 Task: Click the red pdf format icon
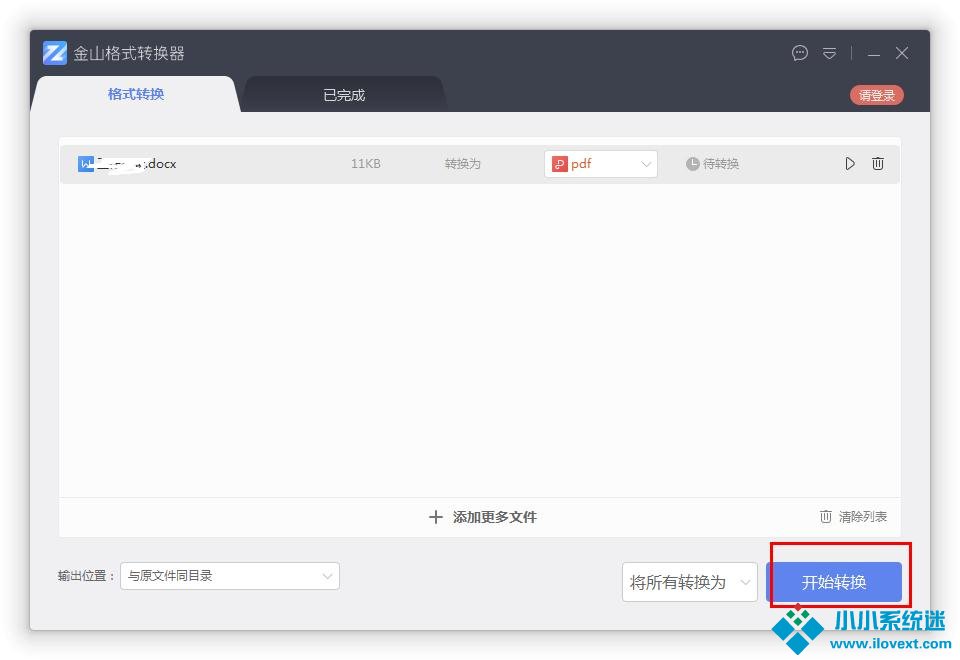pos(560,164)
